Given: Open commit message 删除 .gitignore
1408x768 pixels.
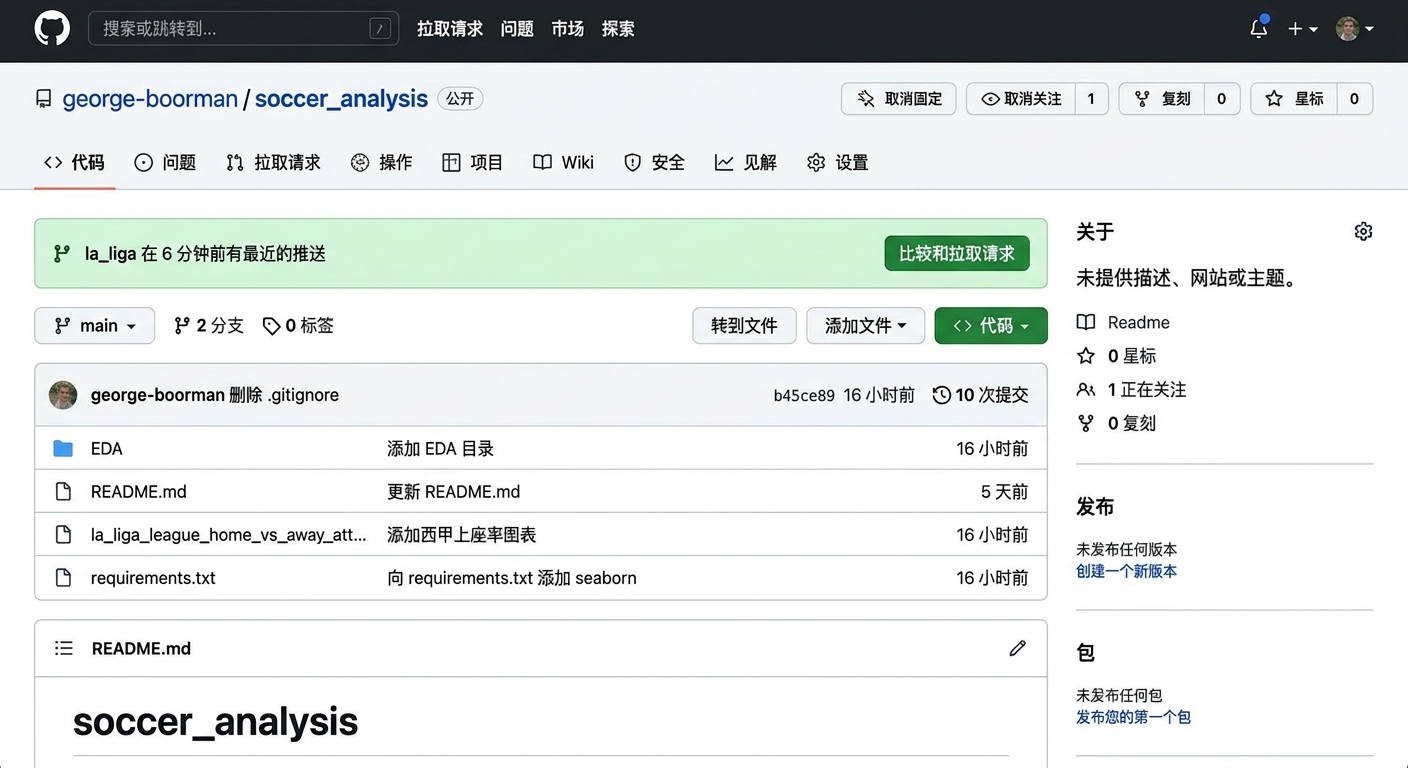Looking at the screenshot, I should click(x=284, y=395).
